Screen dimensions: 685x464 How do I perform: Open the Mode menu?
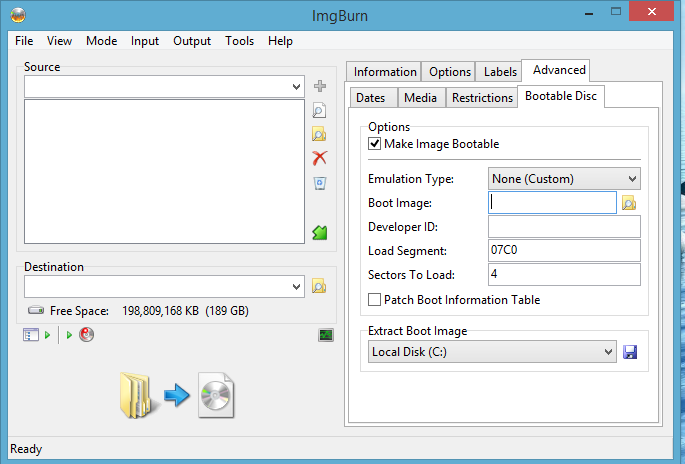tap(102, 41)
